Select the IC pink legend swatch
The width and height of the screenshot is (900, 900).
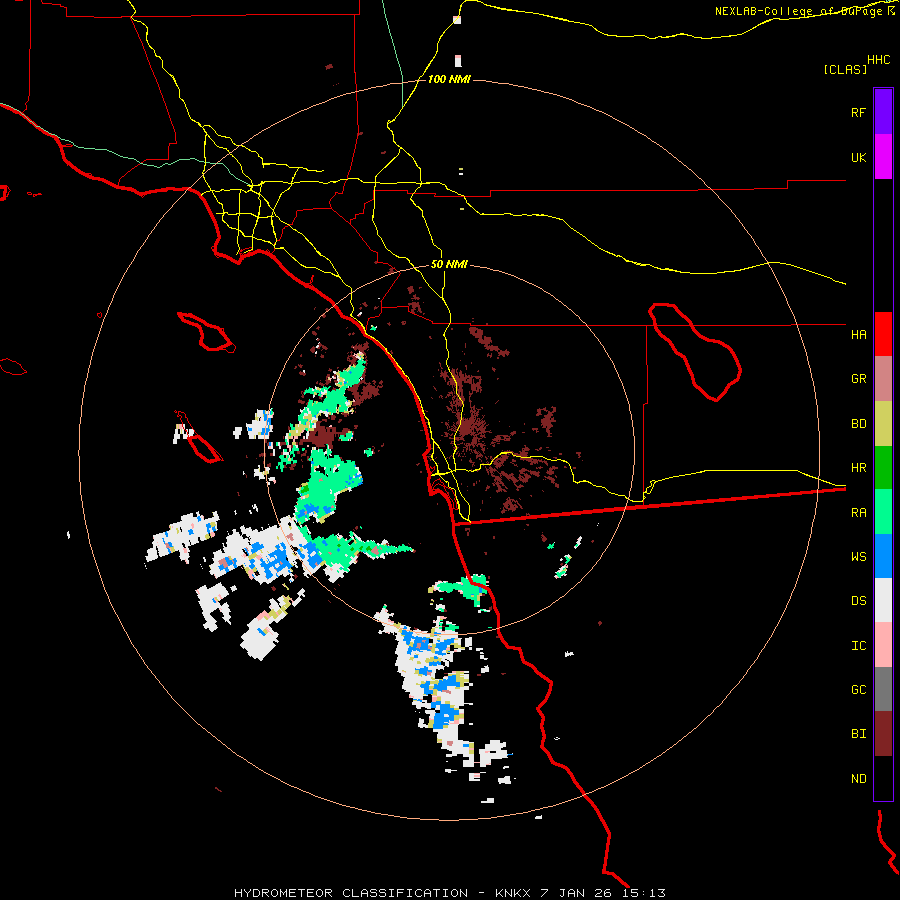[x=883, y=645]
